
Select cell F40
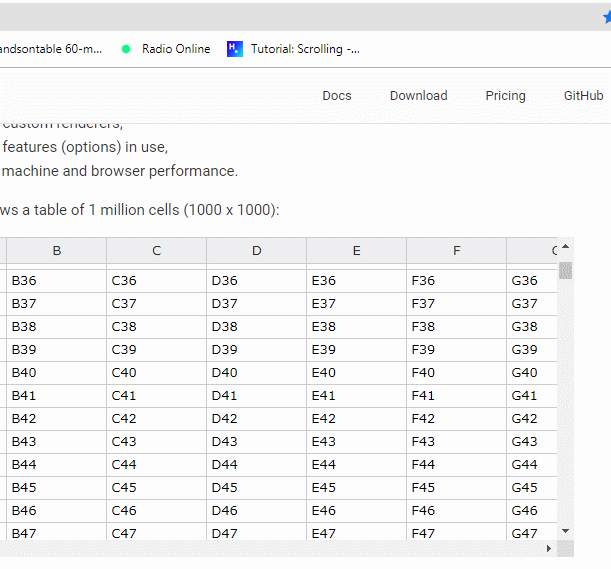click(x=457, y=373)
